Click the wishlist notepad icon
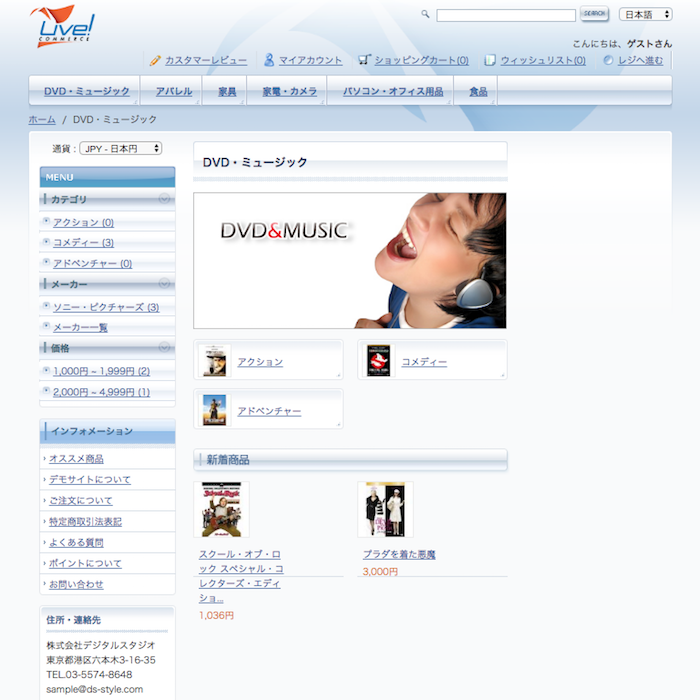The width and height of the screenshot is (700, 700). pyautogui.click(x=490, y=60)
